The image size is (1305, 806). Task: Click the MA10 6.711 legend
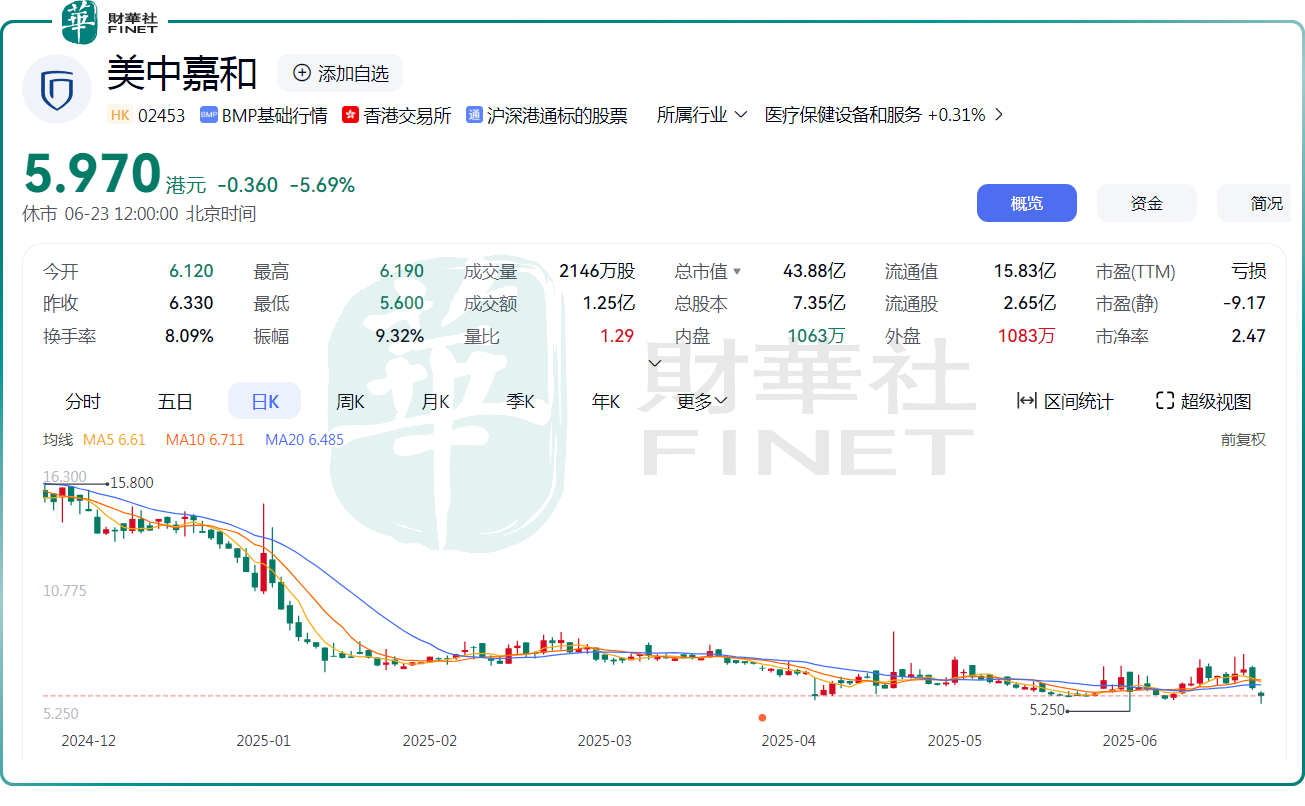(x=205, y=439)
